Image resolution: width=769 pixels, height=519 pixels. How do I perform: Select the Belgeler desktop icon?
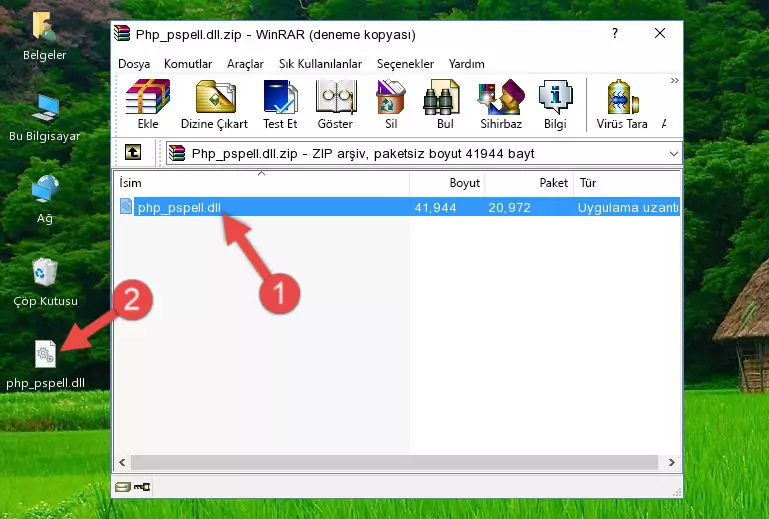pyautogui.click(x=44, y=36)
